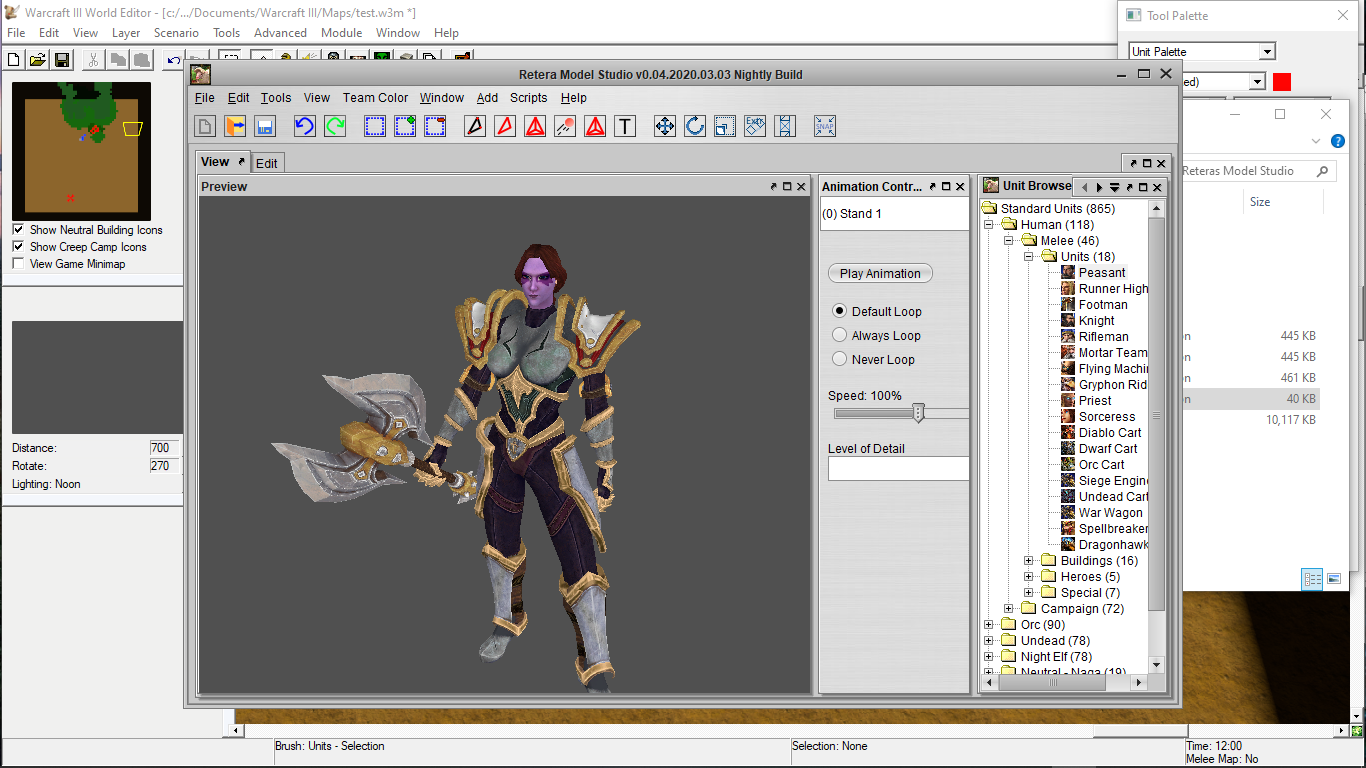Activate the Move four-arrow tool

pyautogui.click(x=665, y=126)
